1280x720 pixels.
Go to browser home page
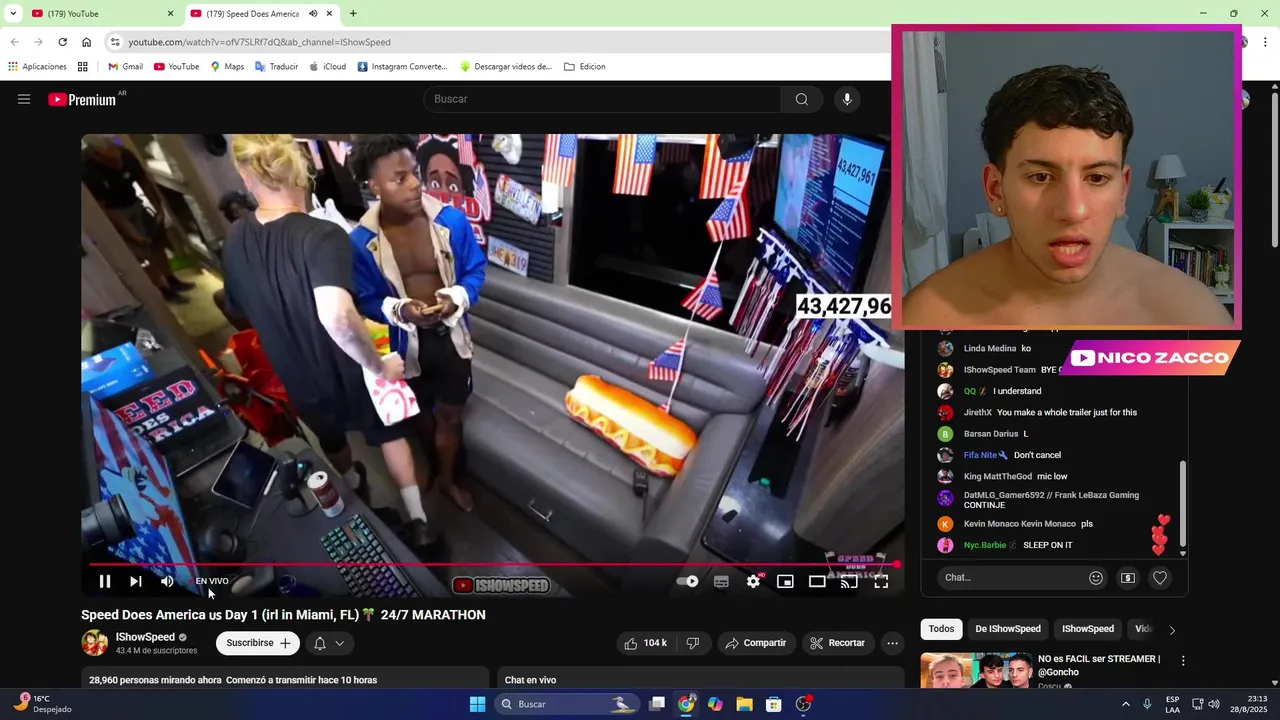pos(86,42)
